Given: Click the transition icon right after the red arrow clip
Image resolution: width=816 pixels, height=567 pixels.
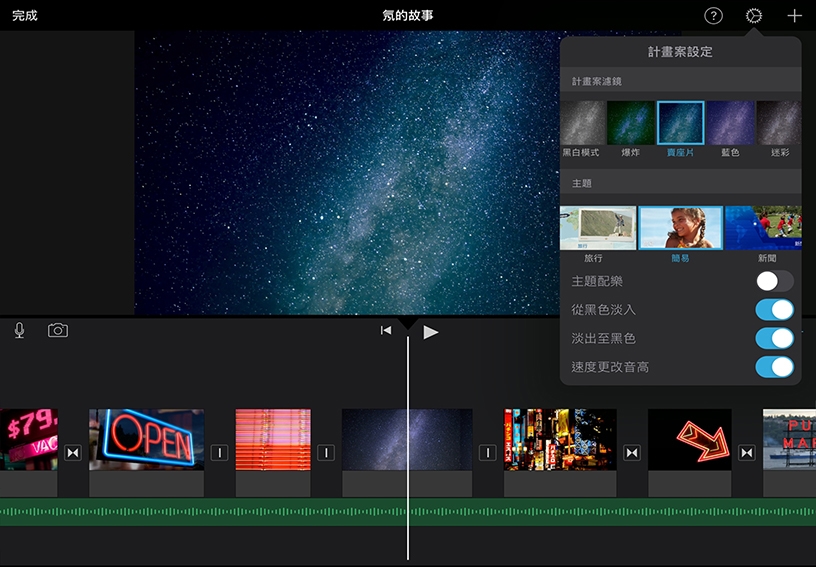Looking at the screenshot, I should point(747,453).
